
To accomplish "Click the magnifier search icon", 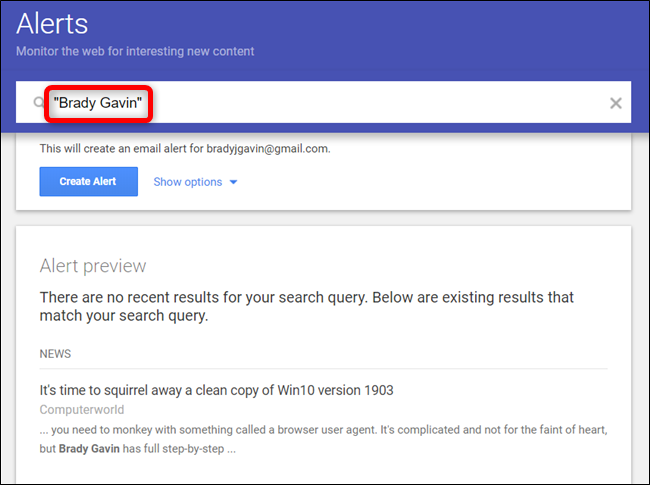I will tap(39, 103).
